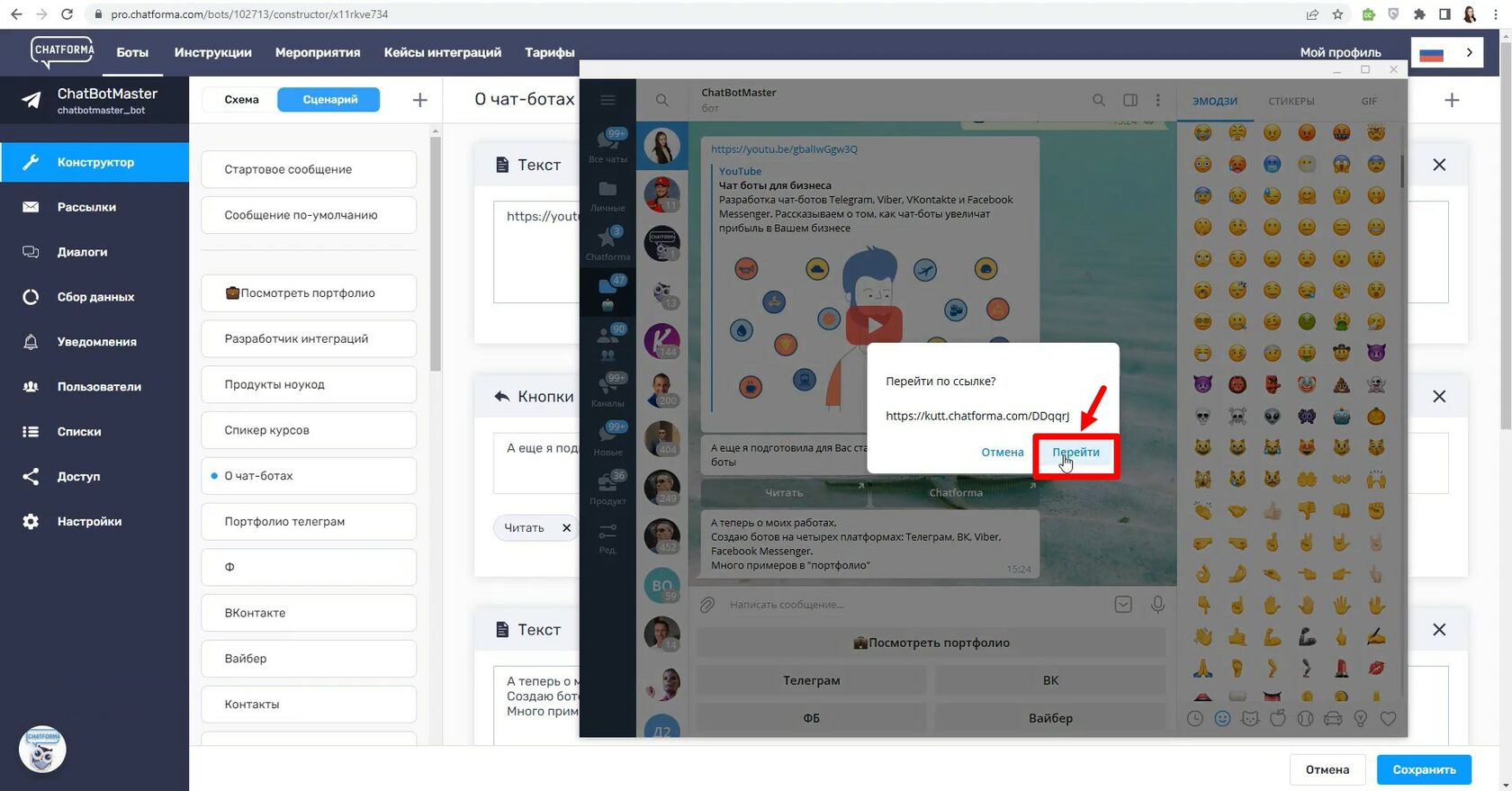Delete the Кнопки block with X
This screenshot has height=791, width=1512.
[1439, 396]
